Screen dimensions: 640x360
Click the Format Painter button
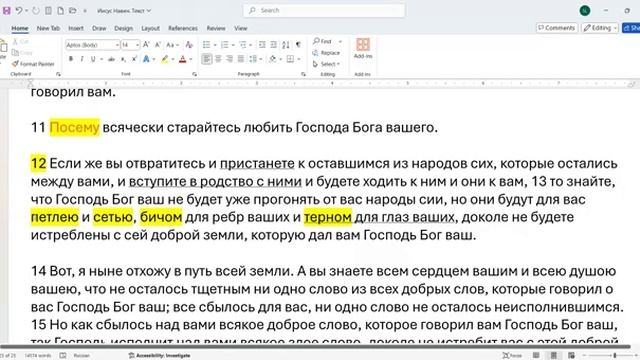point(33,64)
